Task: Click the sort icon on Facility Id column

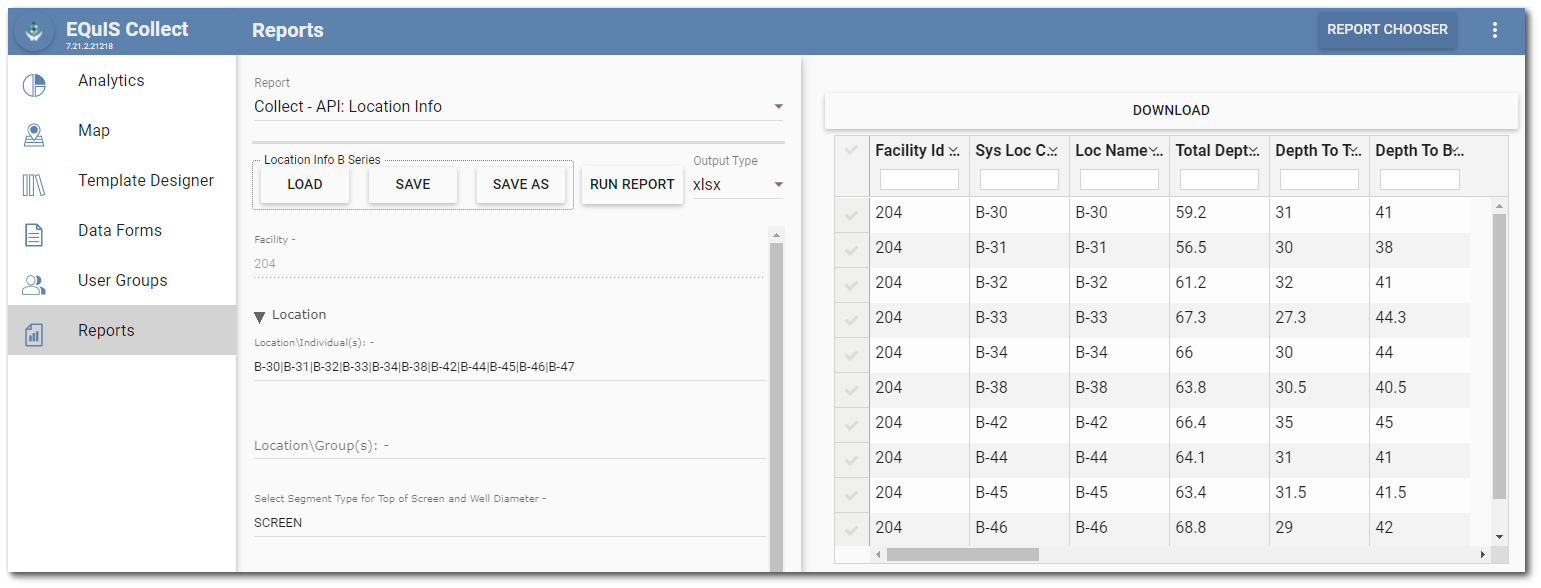Action: click(953, 149)
